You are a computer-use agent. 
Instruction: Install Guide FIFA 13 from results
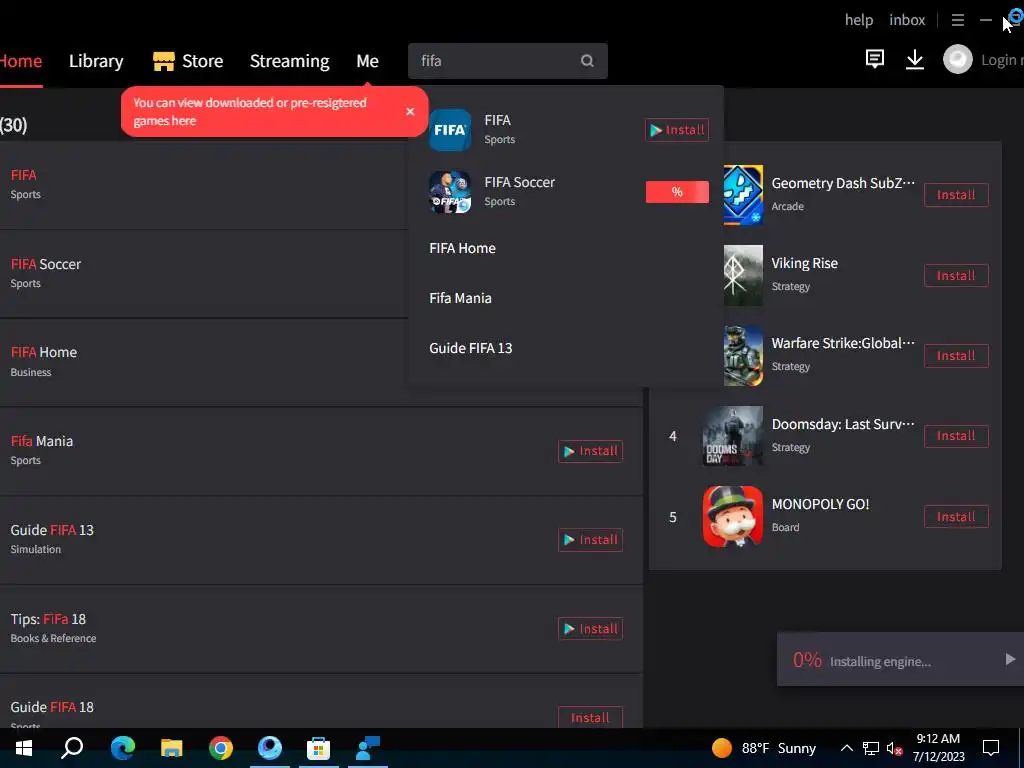(590, 540)
